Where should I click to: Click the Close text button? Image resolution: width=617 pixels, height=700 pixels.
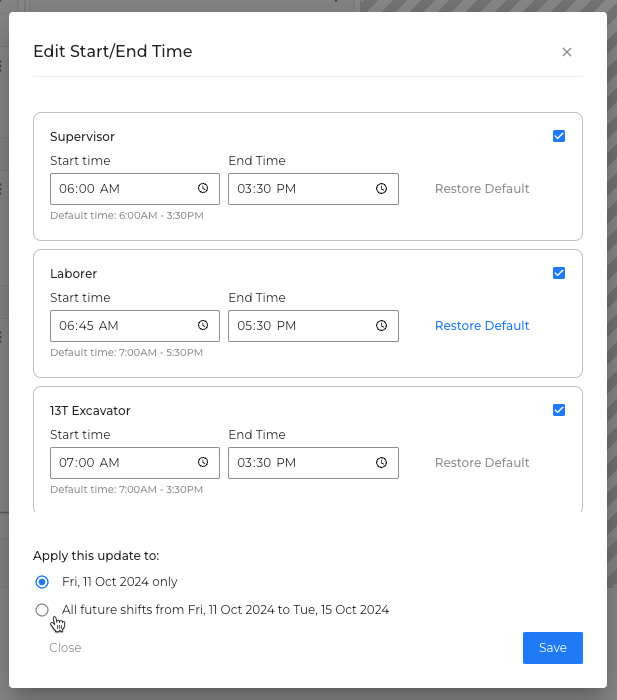pyautogui.click(x=65, y=648)
